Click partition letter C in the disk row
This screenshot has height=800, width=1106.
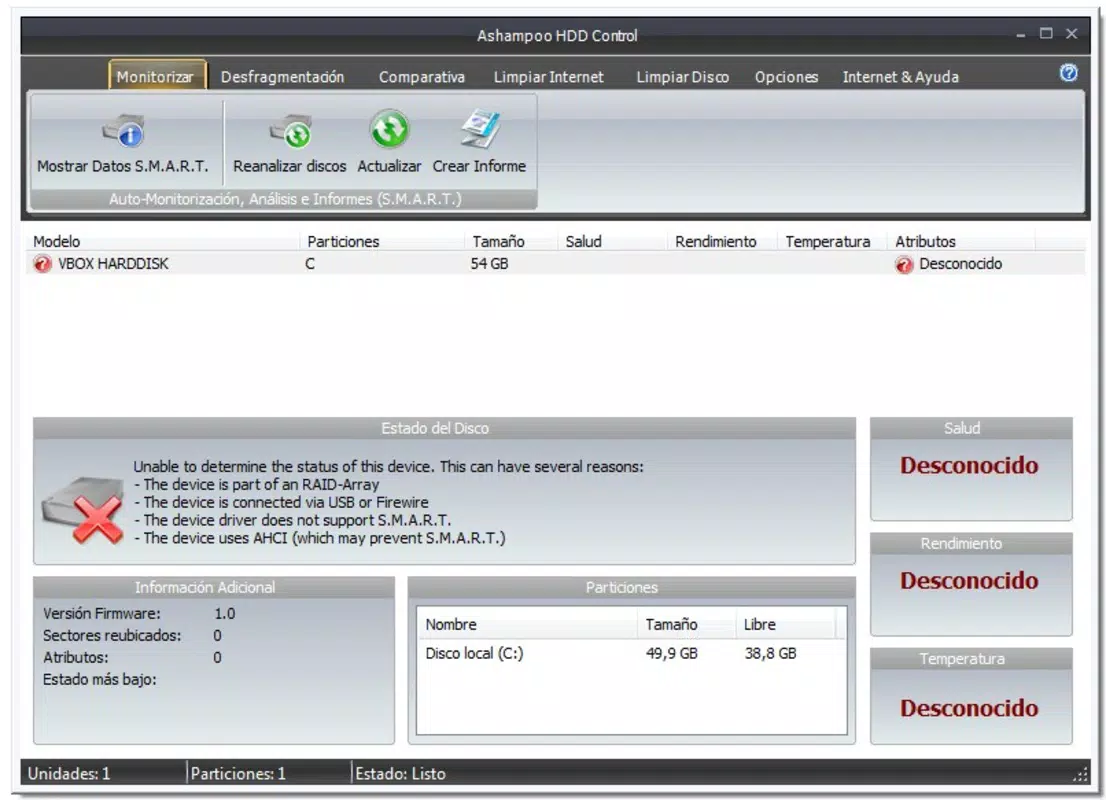pyautogui.click(x=310, y=264)
